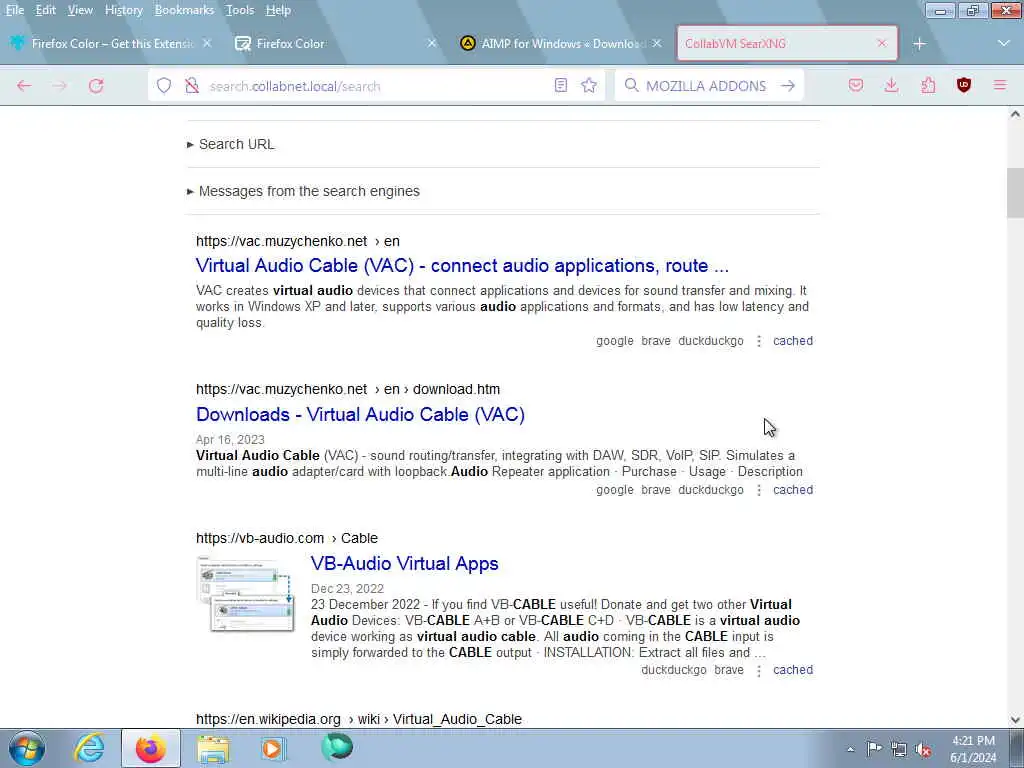Screen dimensions: 1024x768
Task: Click the address bar URL field
Action: click(x=376, y=86)
